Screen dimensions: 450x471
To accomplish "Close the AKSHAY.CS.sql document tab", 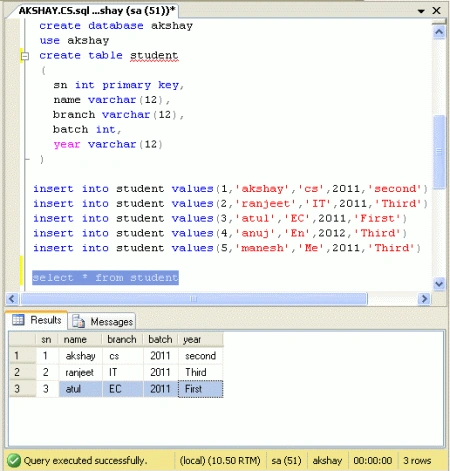I will (x=436, y=11).
